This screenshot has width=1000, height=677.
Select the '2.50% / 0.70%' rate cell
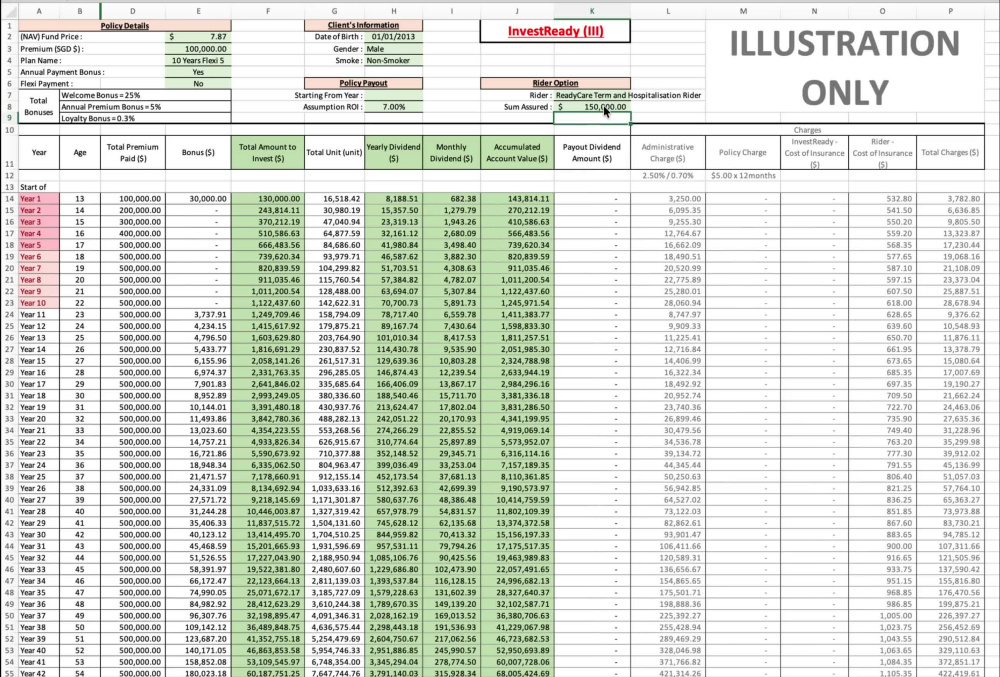pos(668,175)
